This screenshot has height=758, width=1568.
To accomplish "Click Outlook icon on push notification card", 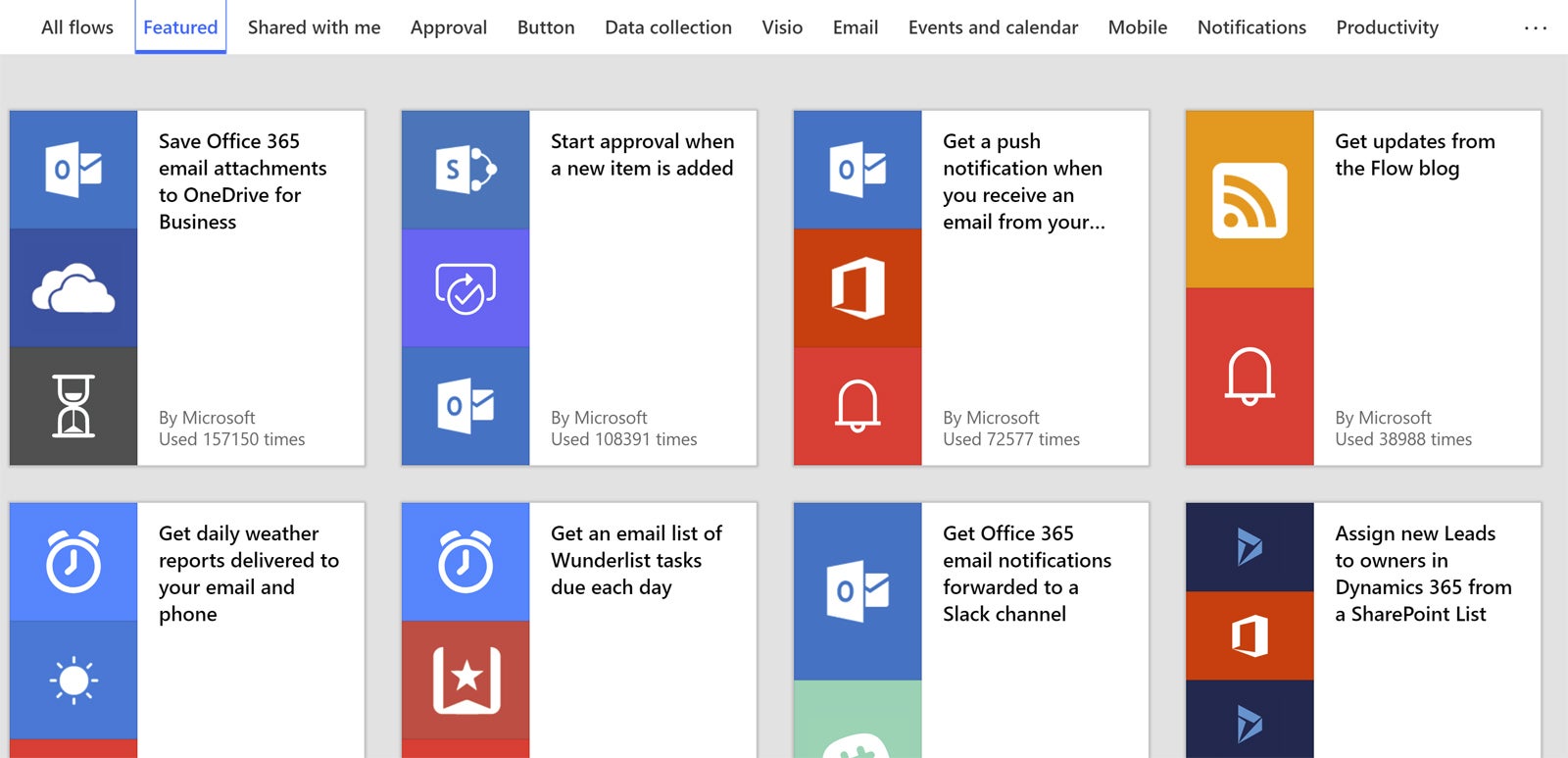I will [857, 170].
